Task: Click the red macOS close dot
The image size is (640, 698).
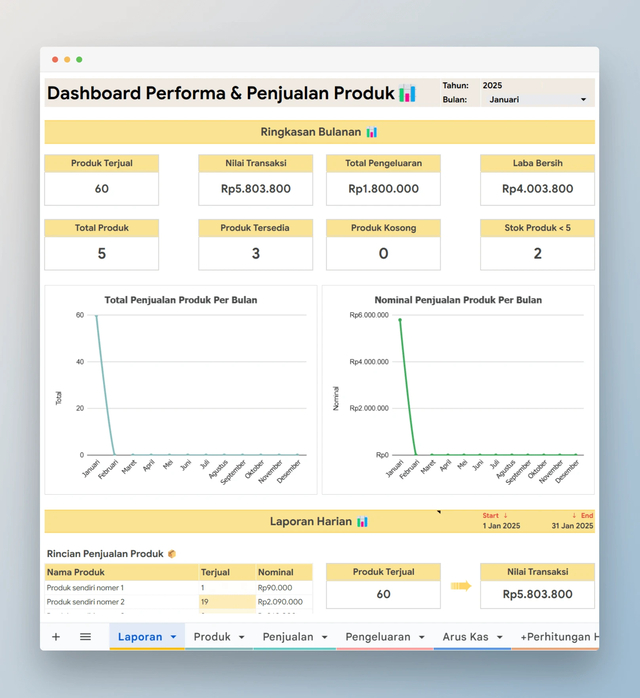Action: [55, 60]
